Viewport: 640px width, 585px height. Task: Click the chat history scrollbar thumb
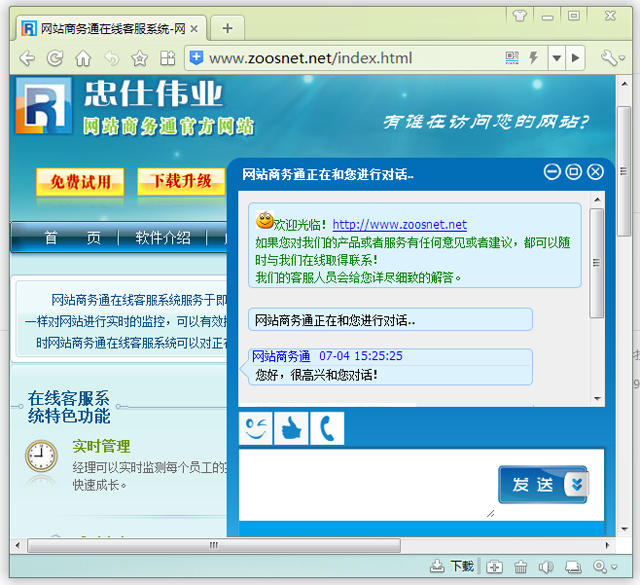click(x=597, y=263)
